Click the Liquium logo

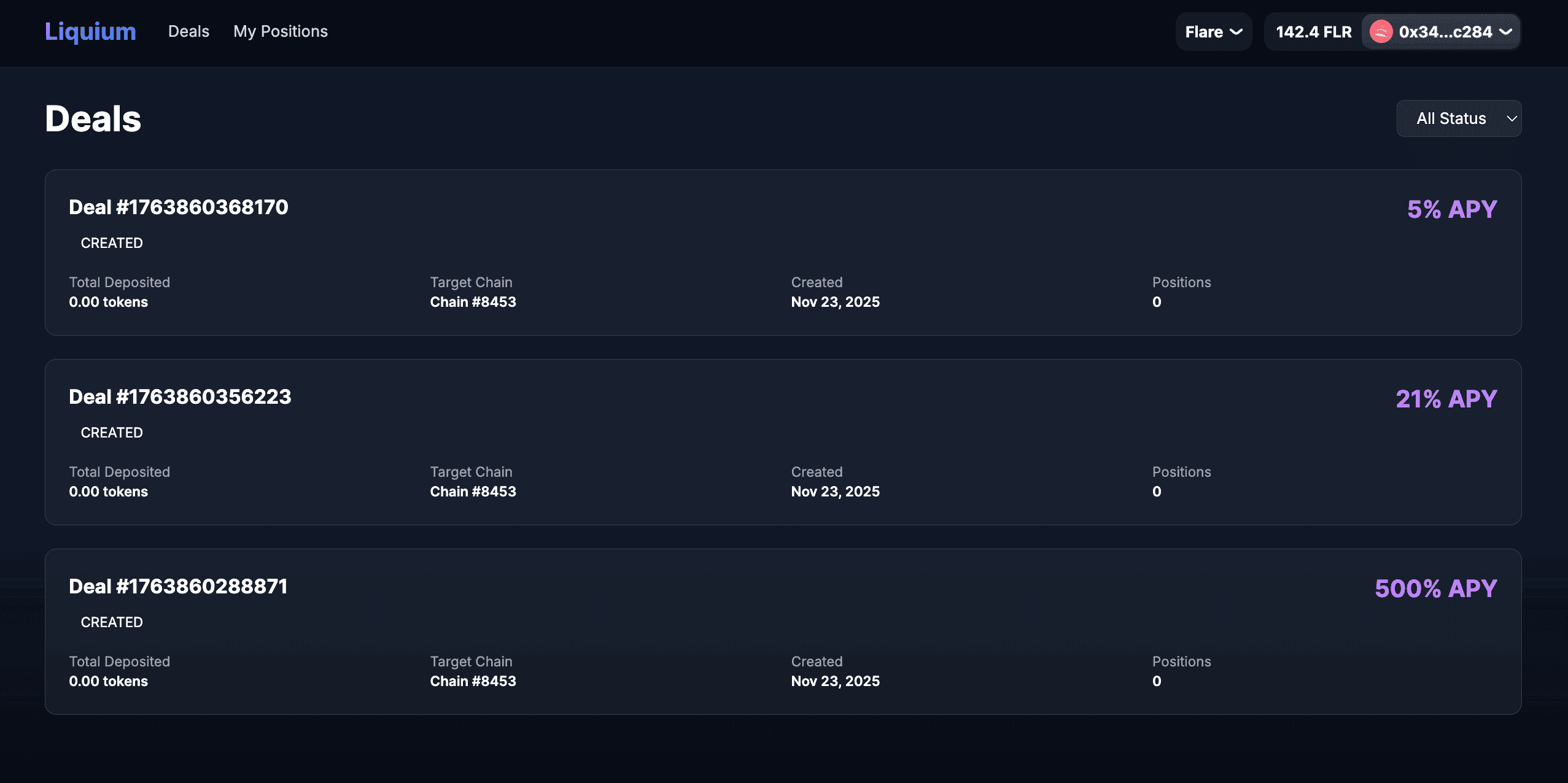[x=90, y=31]
